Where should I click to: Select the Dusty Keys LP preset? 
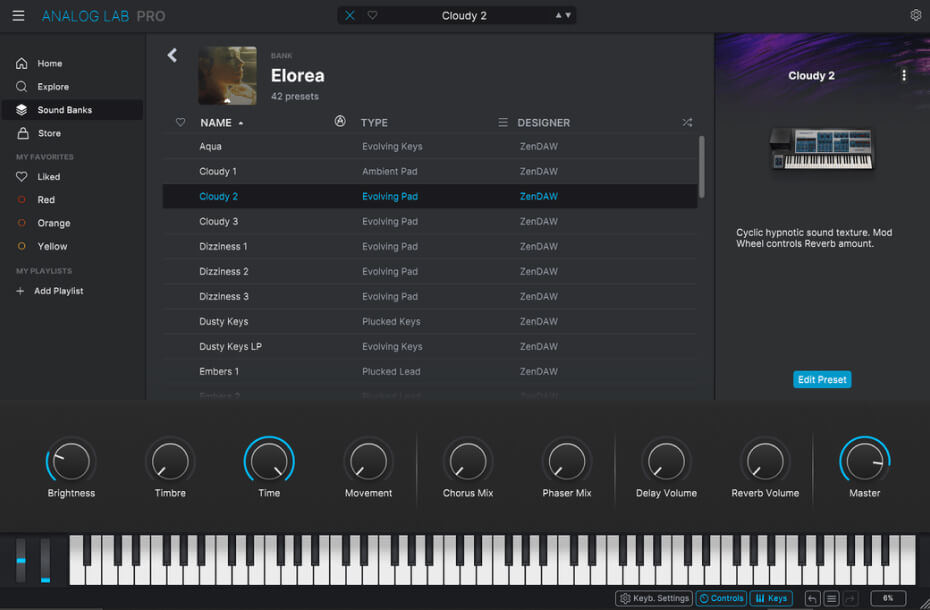pyautogui.click(x=429, y=346)
